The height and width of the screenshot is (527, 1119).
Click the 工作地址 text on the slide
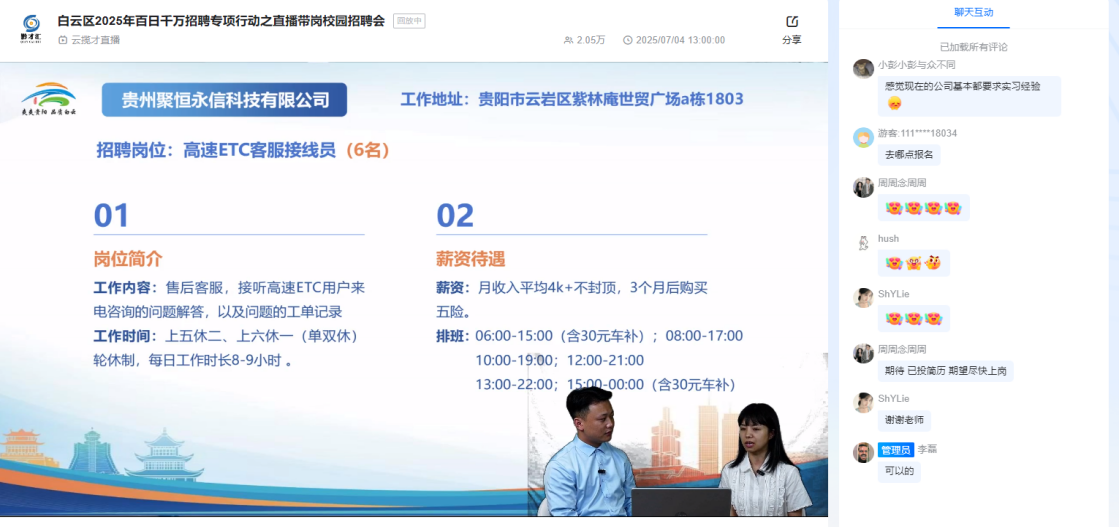(x=572, y=99)
